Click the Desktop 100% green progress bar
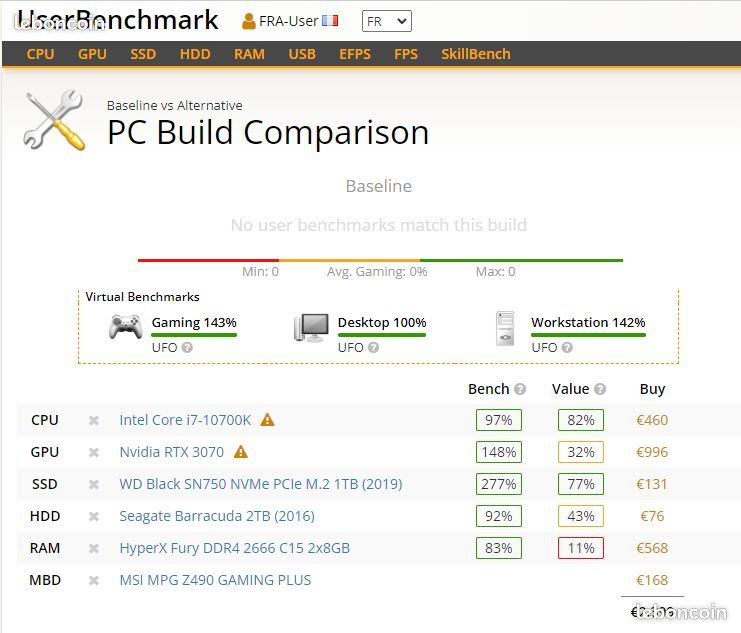 [x=382, y=335]
